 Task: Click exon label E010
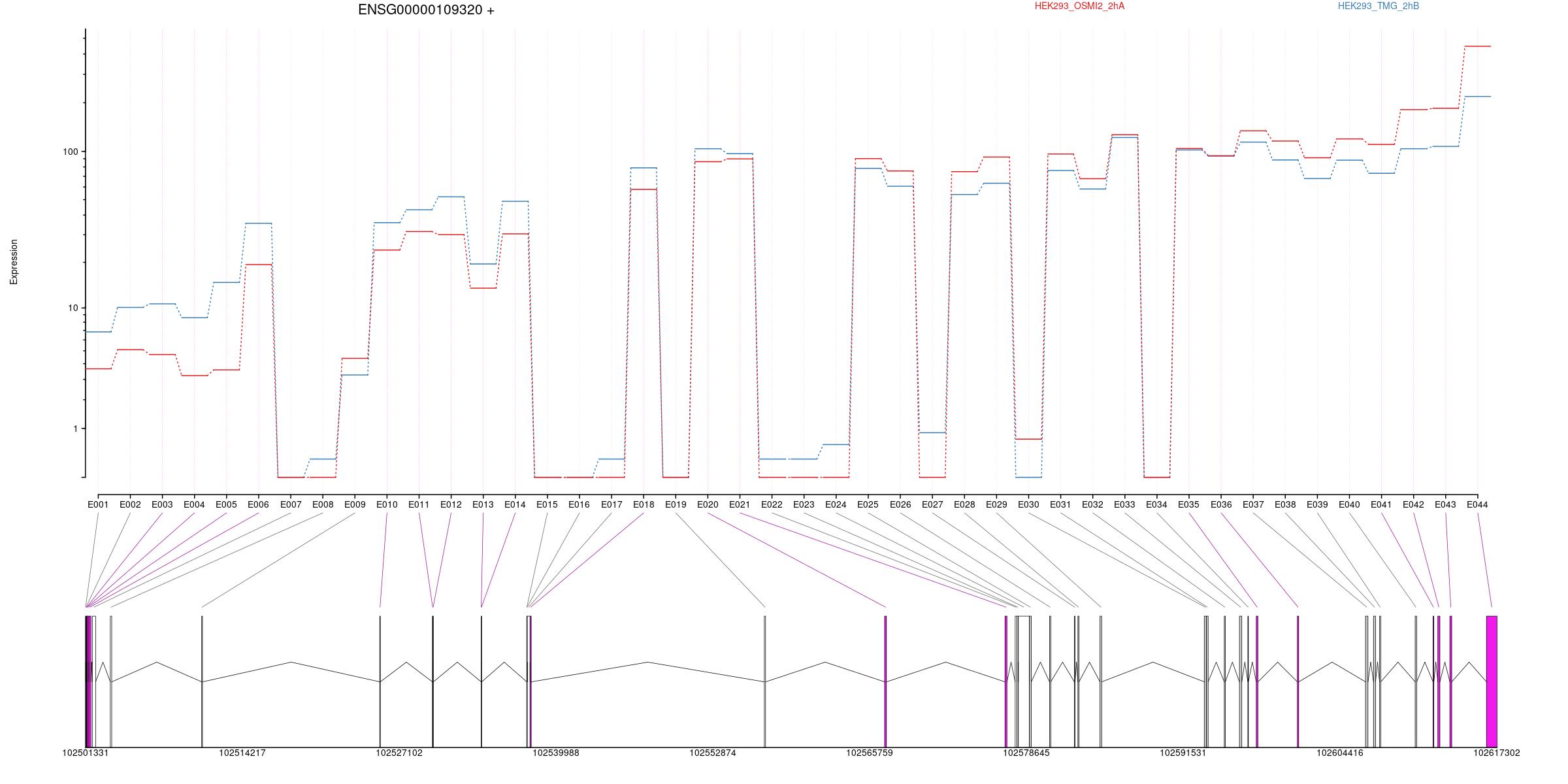[x=387, y=504]
